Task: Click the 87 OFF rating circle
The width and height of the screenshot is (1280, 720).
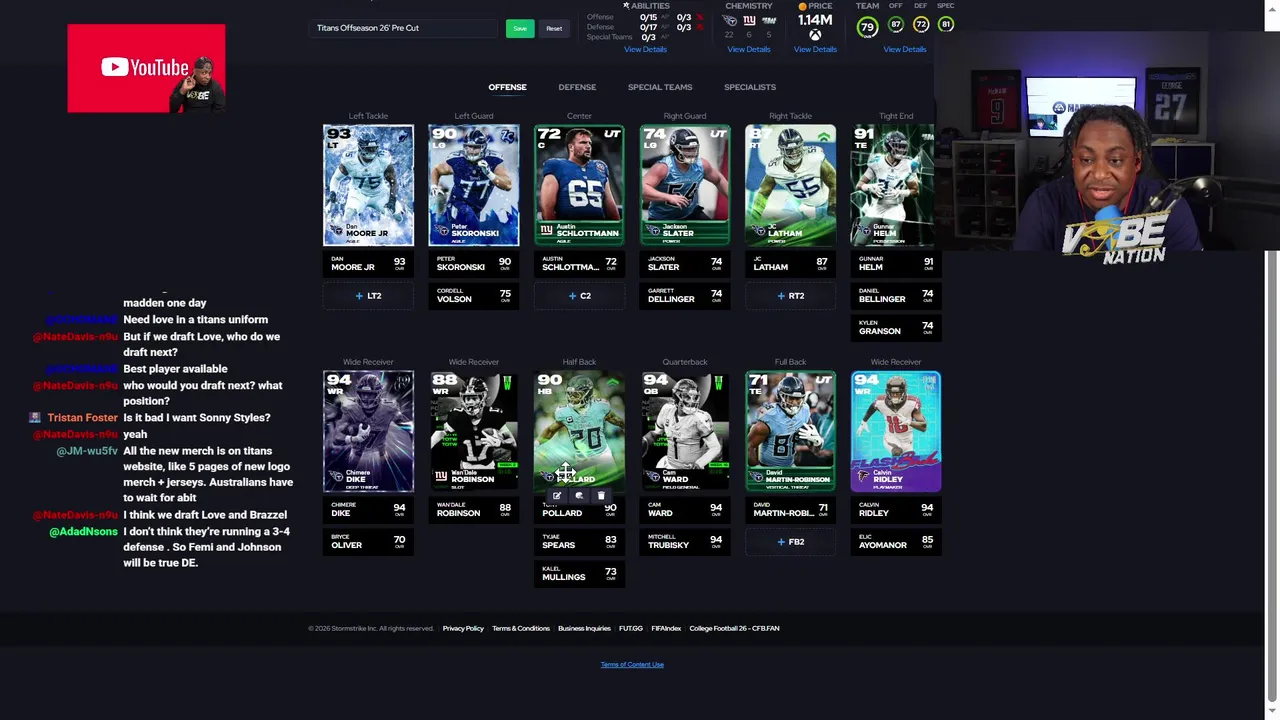Action: coord(896,25)
